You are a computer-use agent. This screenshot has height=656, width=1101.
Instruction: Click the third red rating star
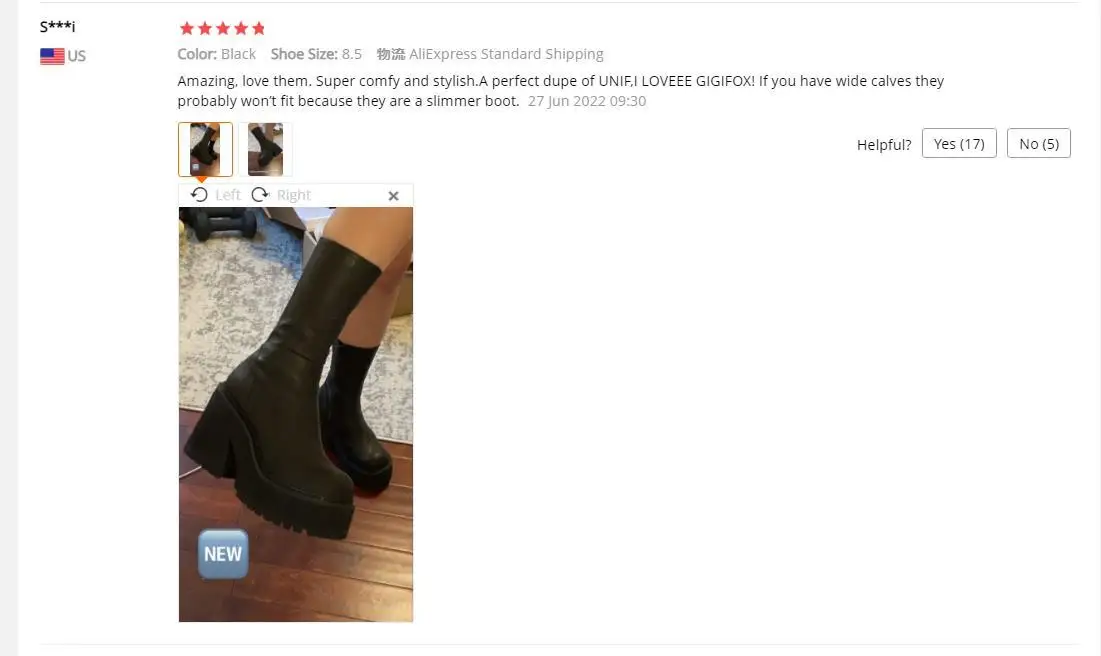(223, 28)
